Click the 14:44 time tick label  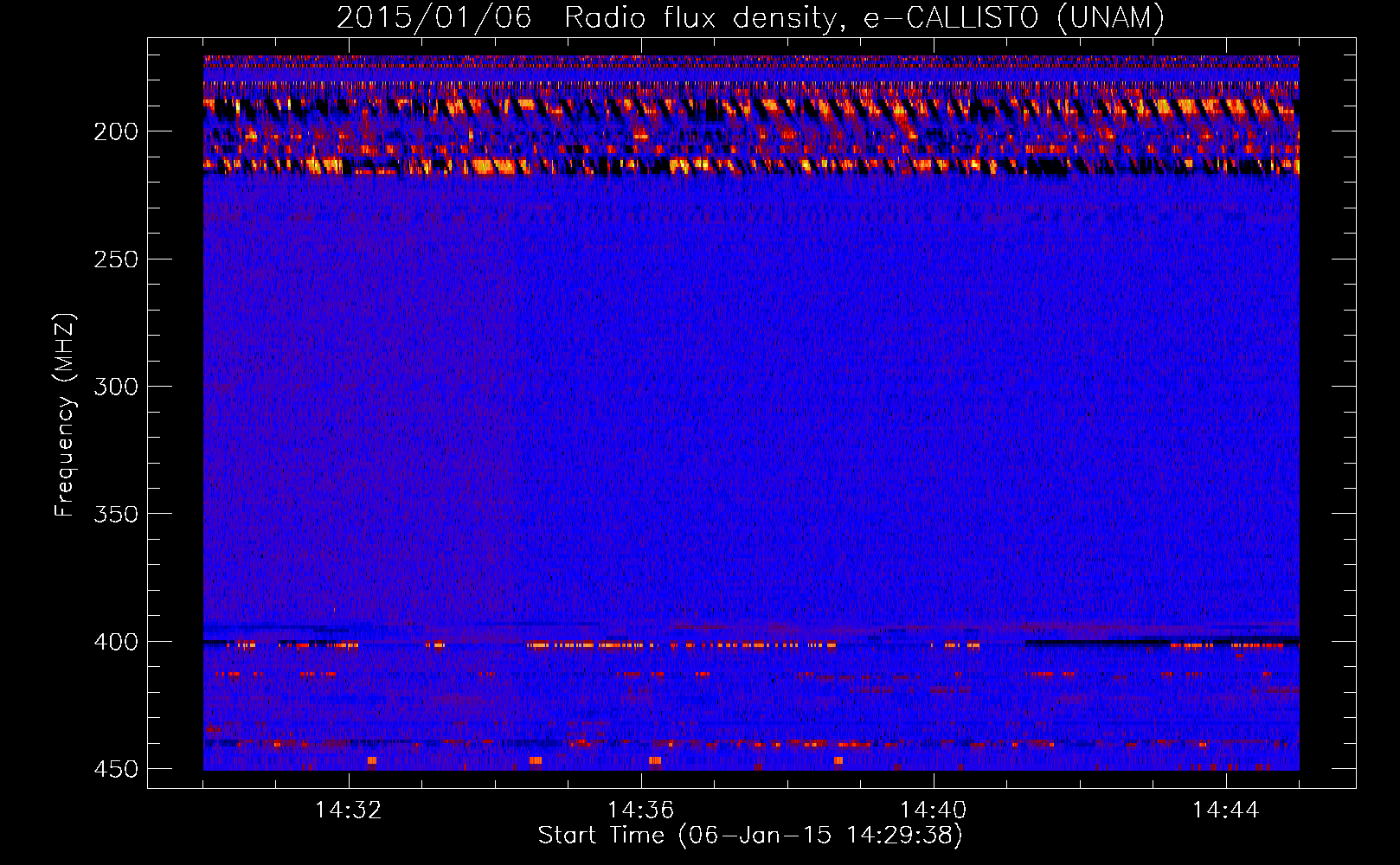(x=1226, y=811)
